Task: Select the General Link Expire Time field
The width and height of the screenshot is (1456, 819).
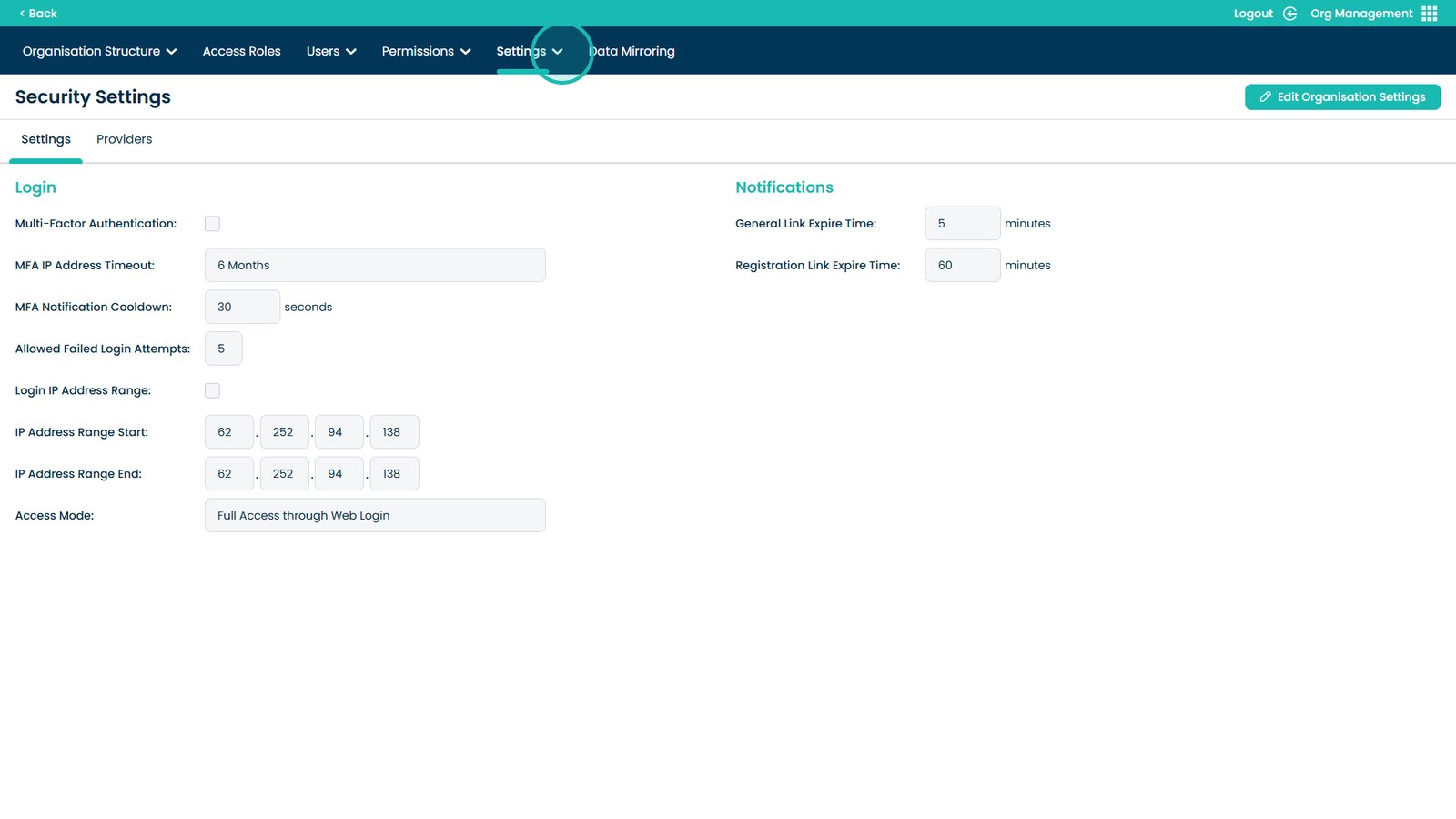Action: point(962,224)
